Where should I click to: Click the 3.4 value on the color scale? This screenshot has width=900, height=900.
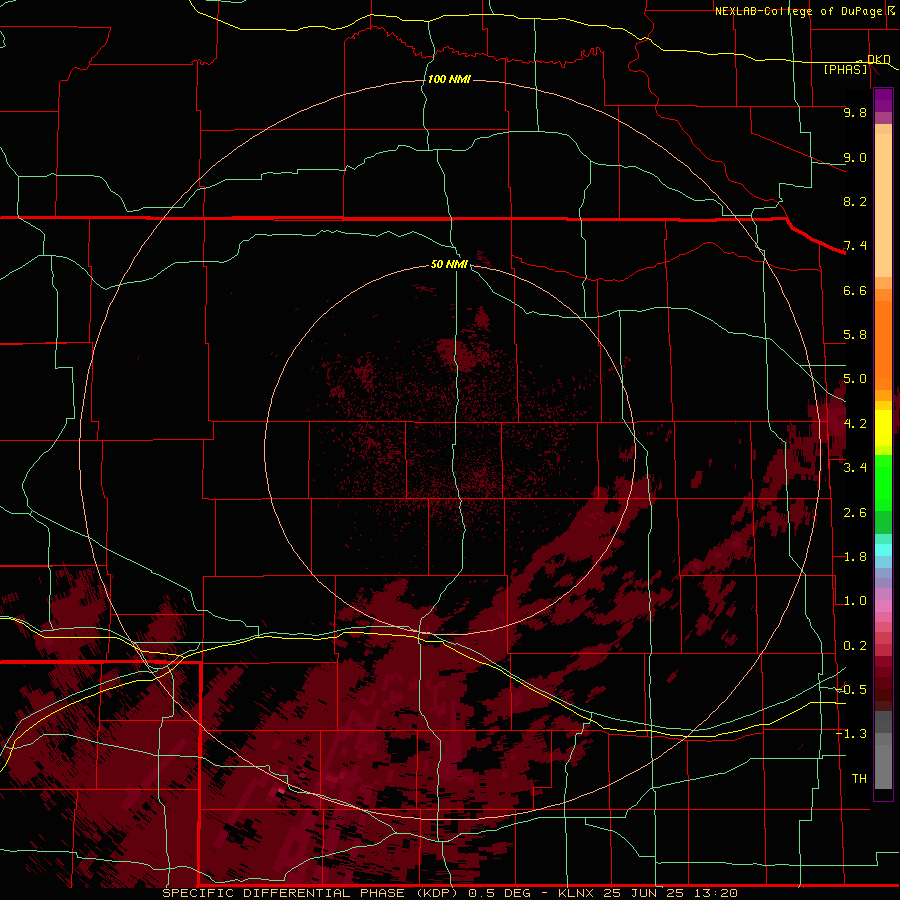(x=855, y=468)
